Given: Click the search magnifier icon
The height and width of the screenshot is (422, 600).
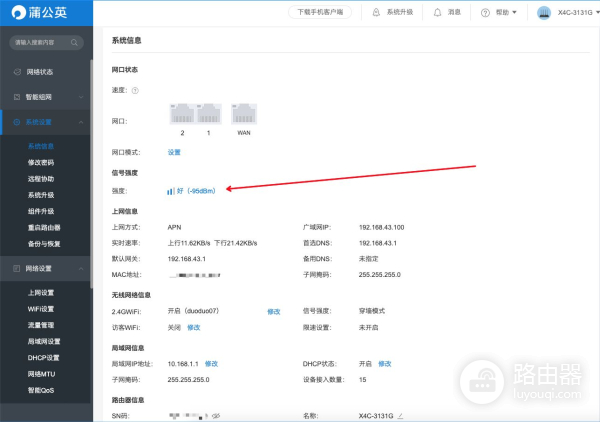Looking at the screenshot, I should pyautogui.click(x=74, y=42).
